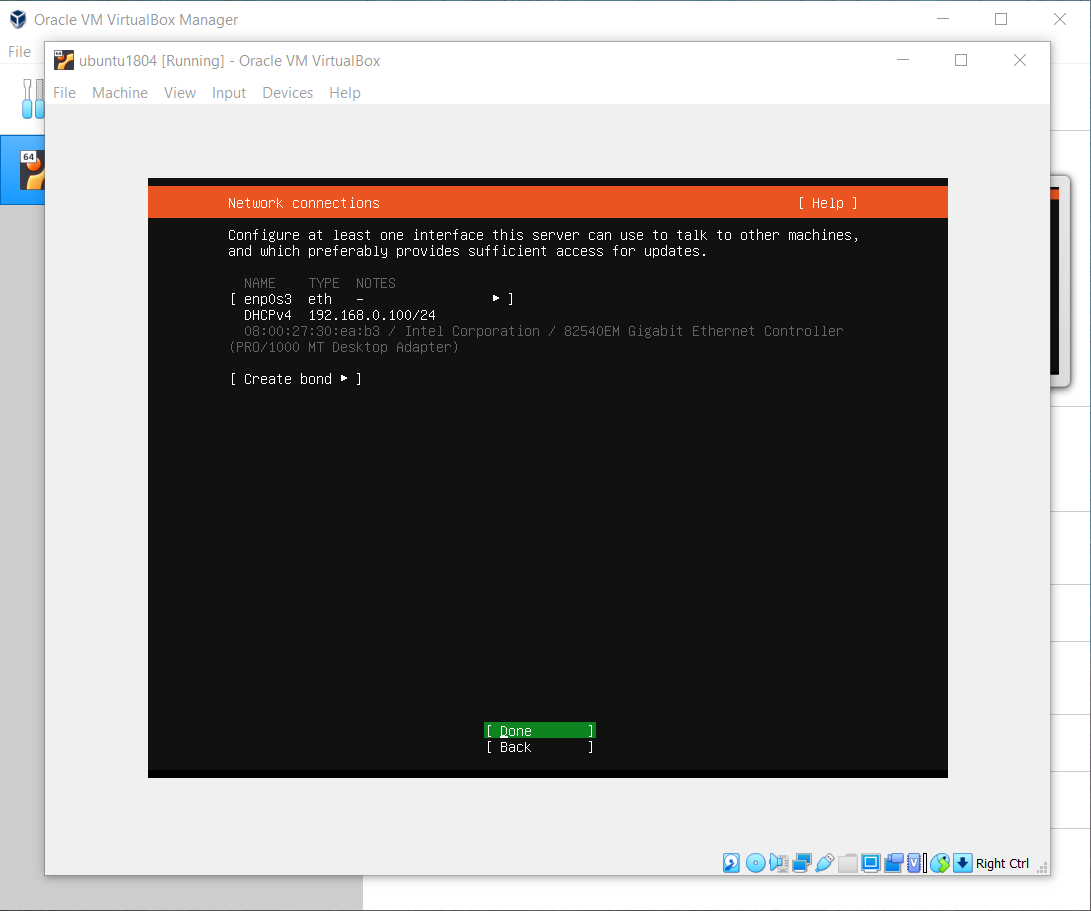Click the hard disk activity indicator
1091x911 pixels.
pos(732,863)
